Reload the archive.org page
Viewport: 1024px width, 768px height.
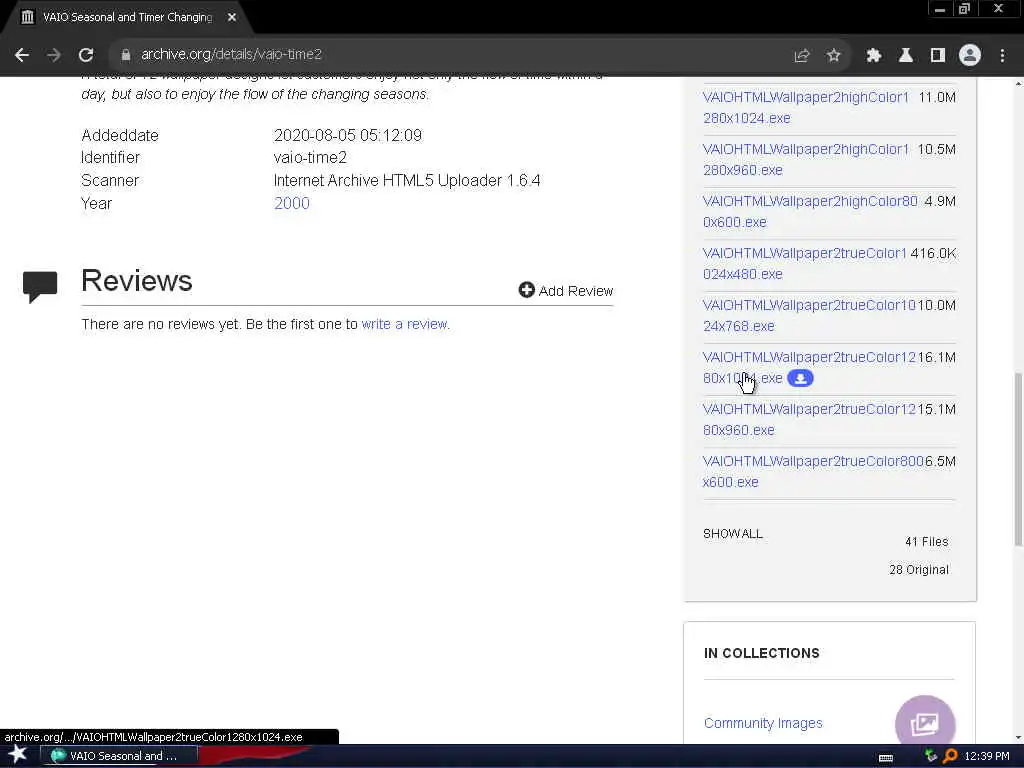pos(86,55)
